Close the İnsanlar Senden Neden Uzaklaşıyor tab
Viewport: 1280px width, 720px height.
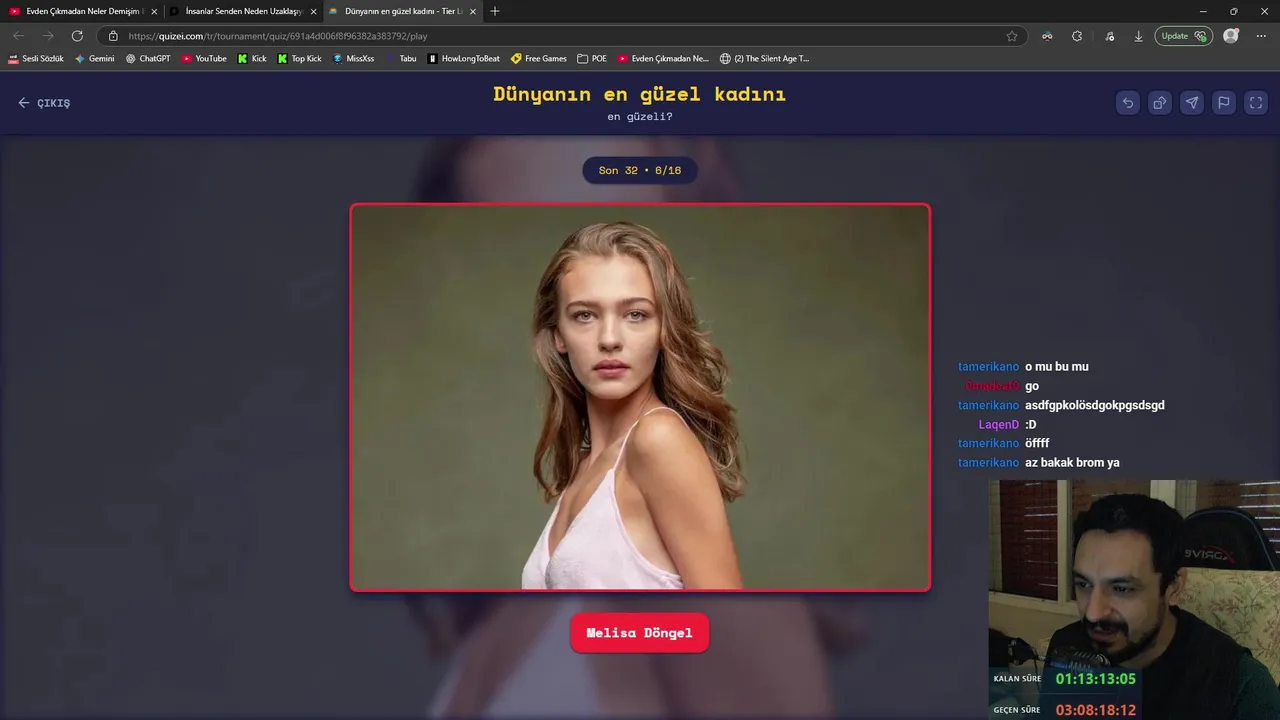pos(313,11)
